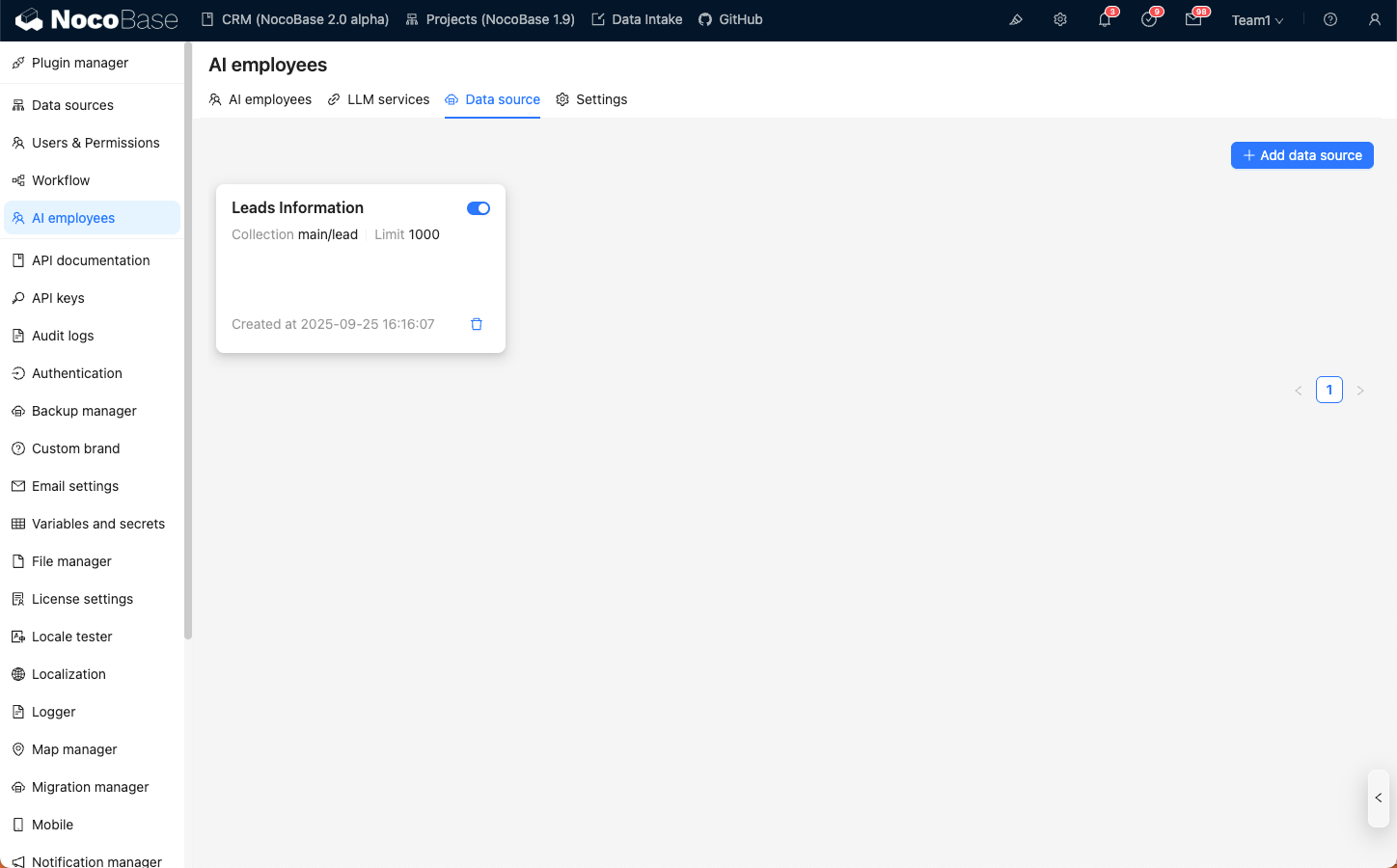Expand the Team1 dropdown
This screenshot has width=1397, height=868.
click(x=1257, y=20)
